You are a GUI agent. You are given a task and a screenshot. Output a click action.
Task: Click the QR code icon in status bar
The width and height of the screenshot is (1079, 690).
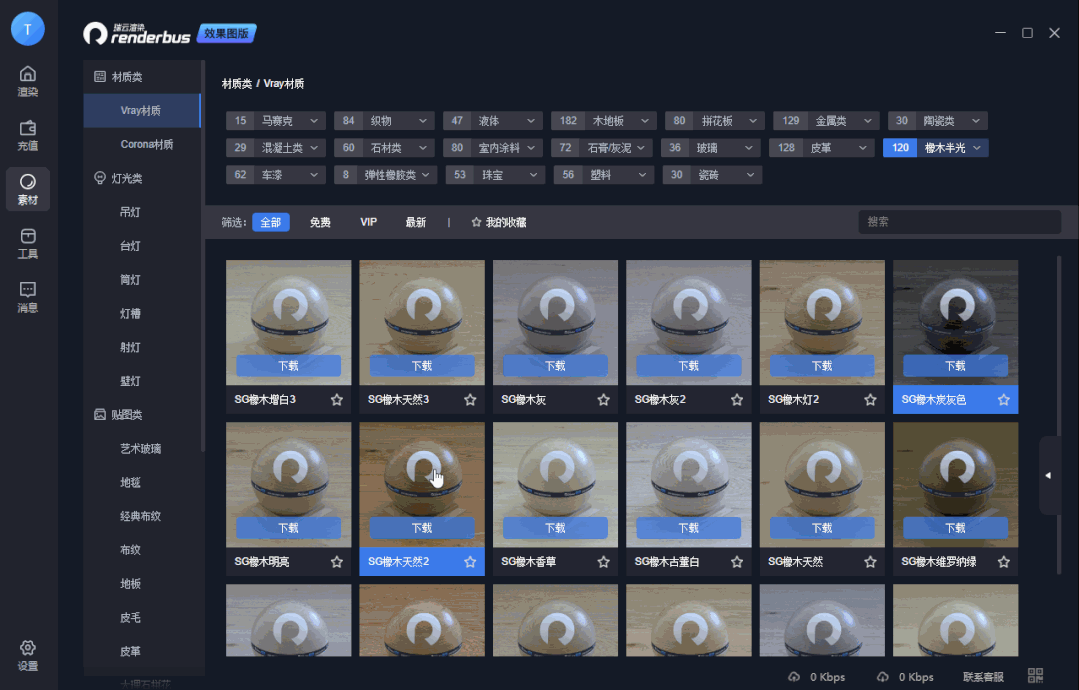point(1035,677)
